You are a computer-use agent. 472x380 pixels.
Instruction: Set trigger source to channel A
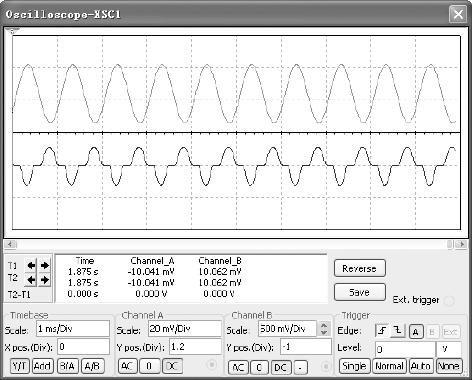click(x=416, y=332)
